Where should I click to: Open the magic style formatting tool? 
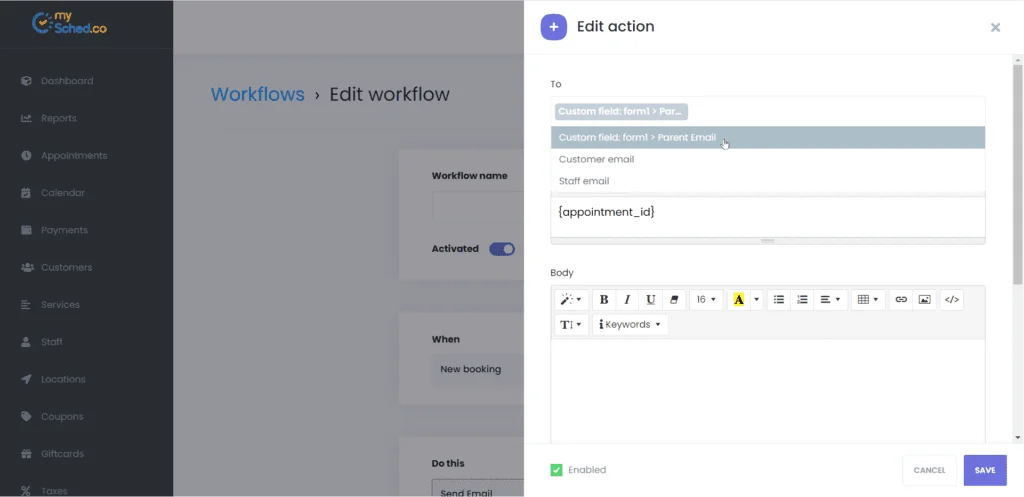click(571, 300)
